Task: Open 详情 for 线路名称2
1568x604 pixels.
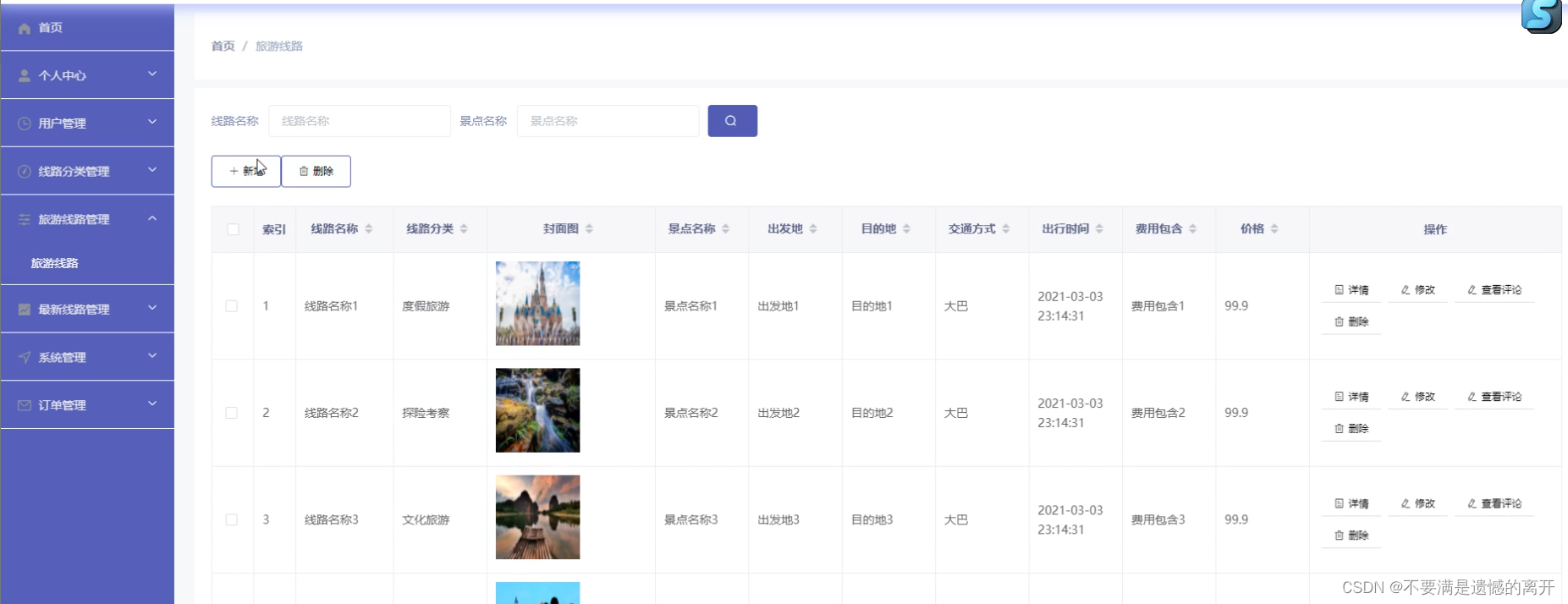Action: pos(1351,397)
